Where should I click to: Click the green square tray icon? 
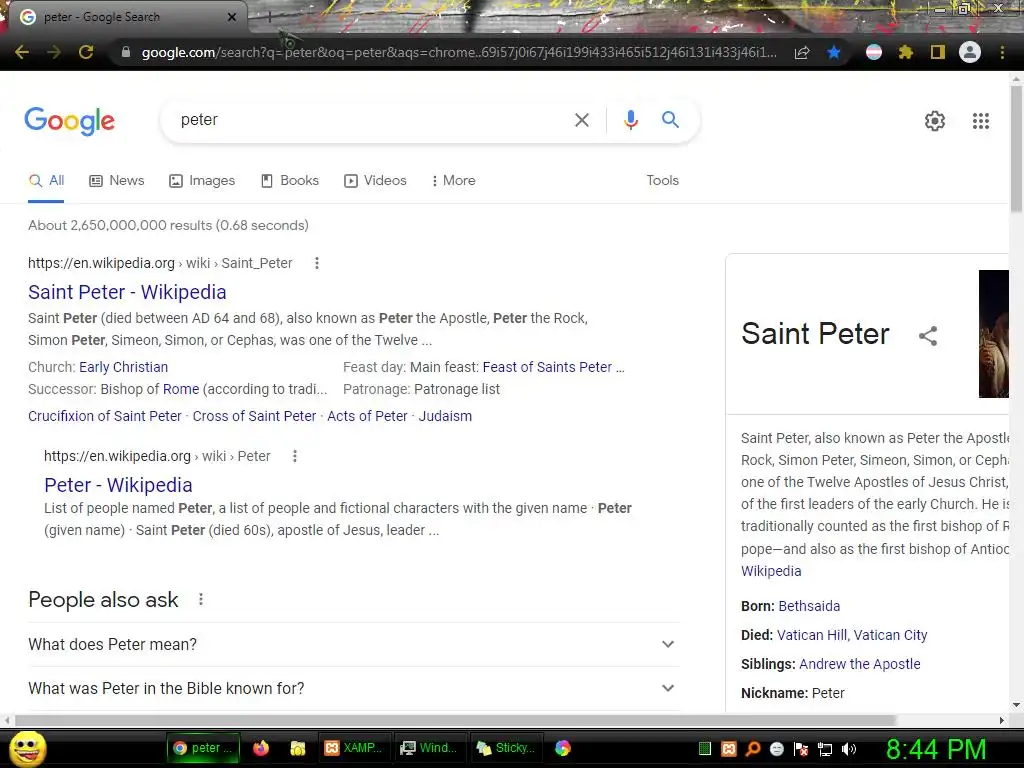pyautogui.click(x=705, y=749)
